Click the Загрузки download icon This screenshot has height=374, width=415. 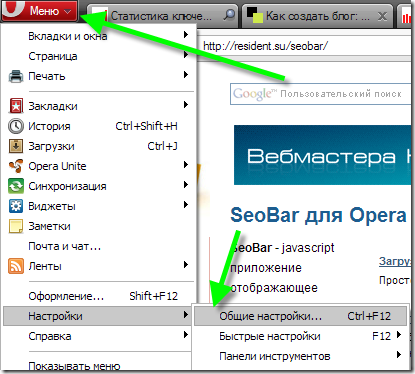16,146
